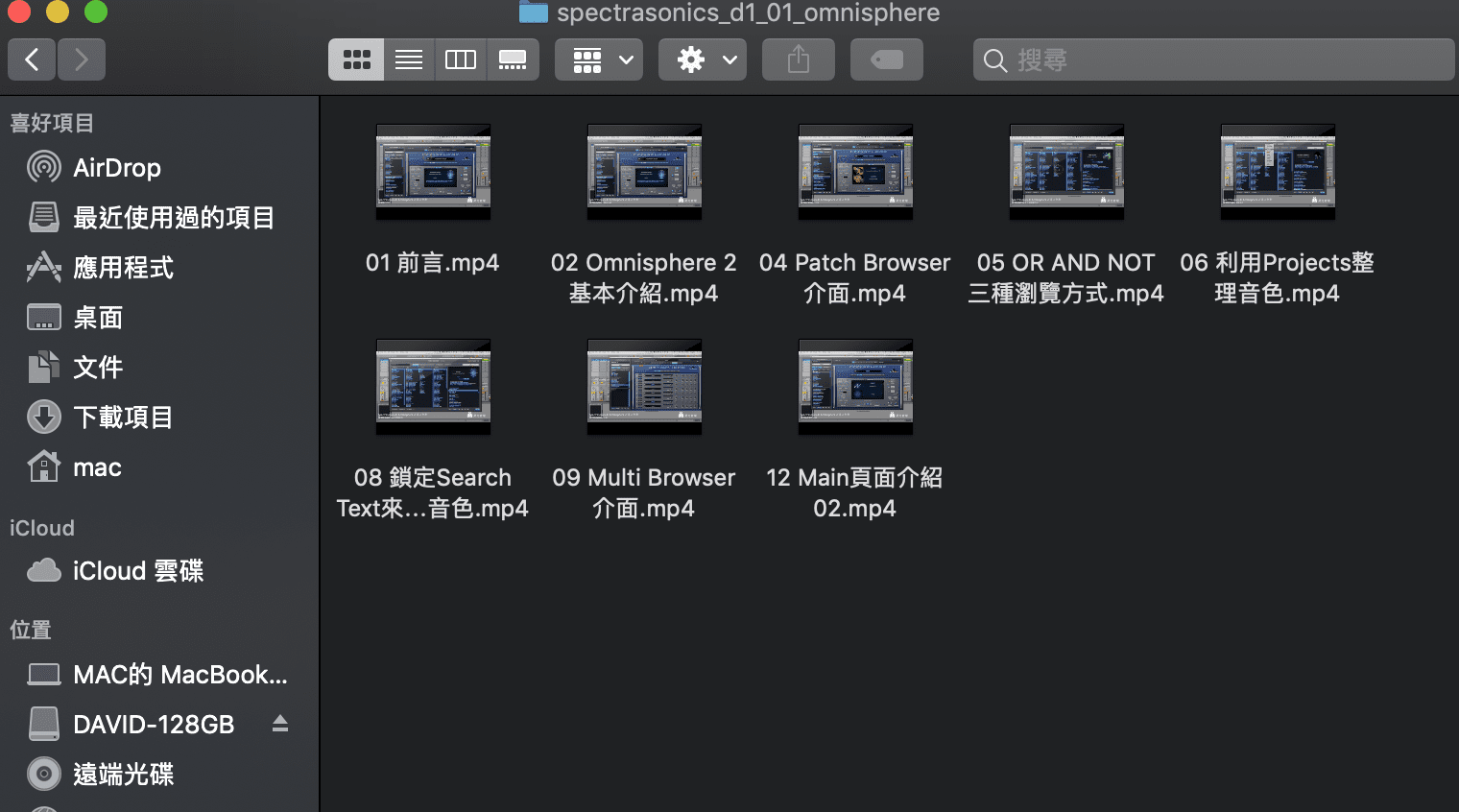Select 下載項目 in the sidebar
This screenshot has width=1459, height=812.
tap(123, 418)
